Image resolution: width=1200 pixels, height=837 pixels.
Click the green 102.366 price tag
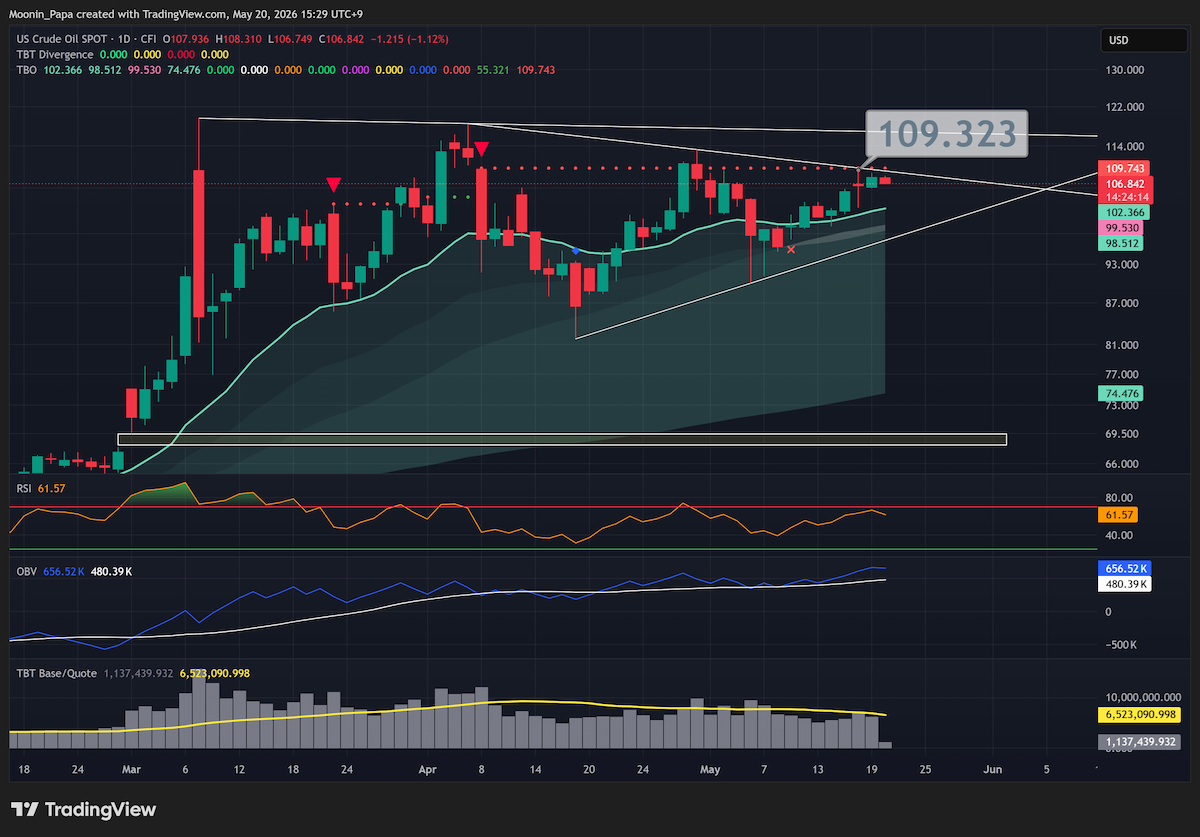tap(1126, 213)
